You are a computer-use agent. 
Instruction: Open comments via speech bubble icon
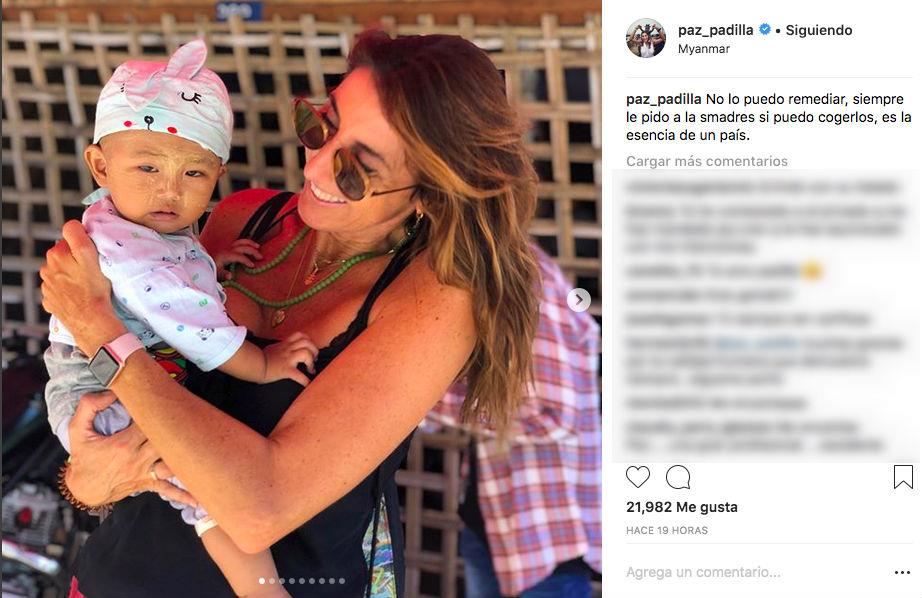coord(677,477)
